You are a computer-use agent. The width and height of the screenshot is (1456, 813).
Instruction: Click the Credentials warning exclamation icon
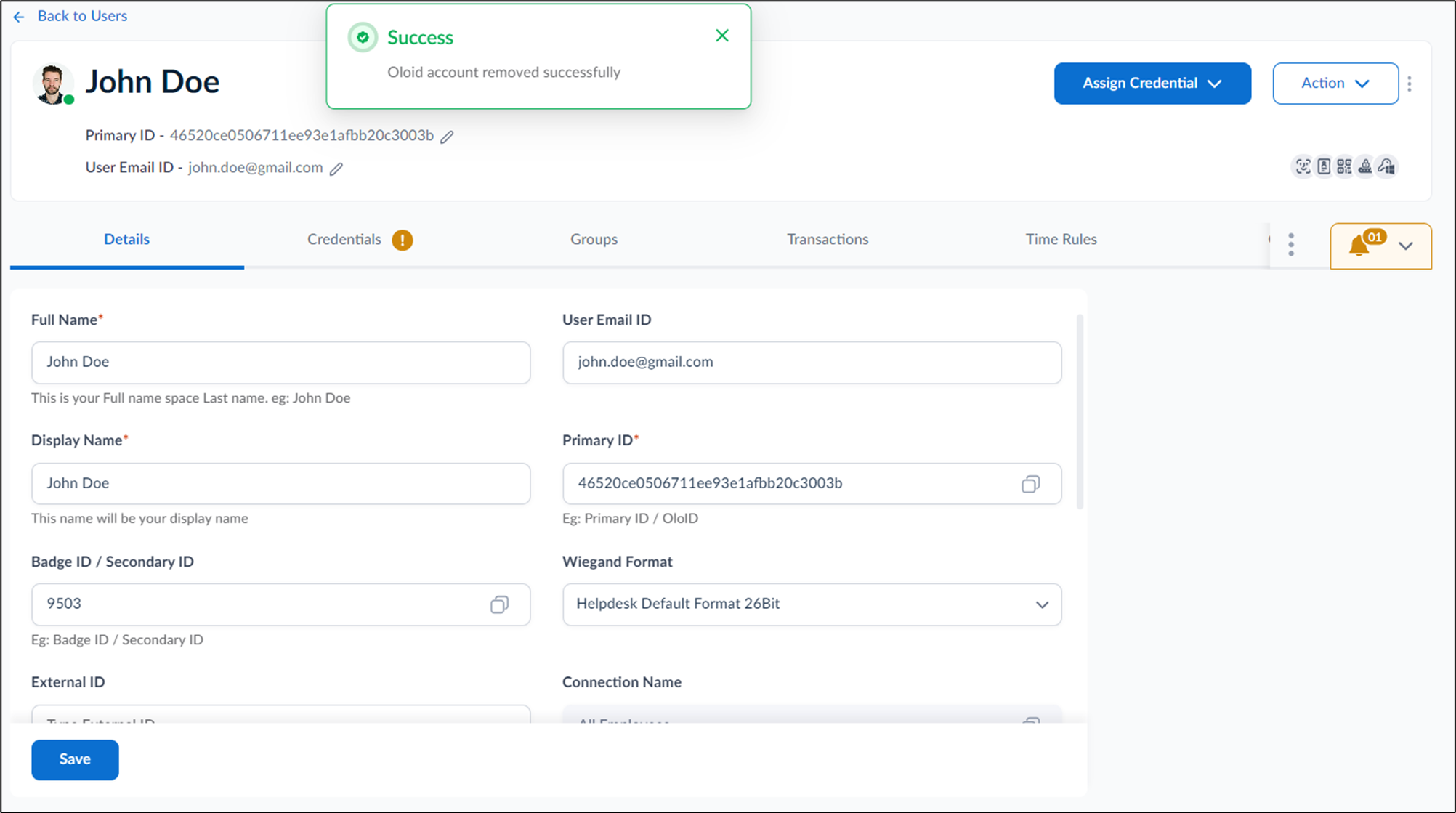(403, 240)
